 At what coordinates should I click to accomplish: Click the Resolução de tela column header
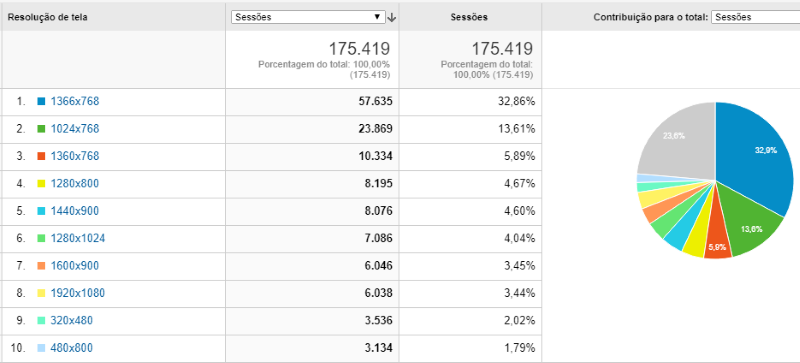[47, 17]
